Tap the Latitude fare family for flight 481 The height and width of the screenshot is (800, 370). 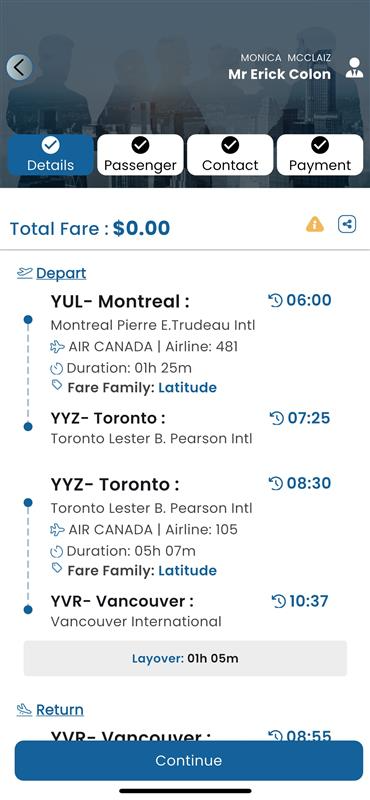click(x=187, y=388)
